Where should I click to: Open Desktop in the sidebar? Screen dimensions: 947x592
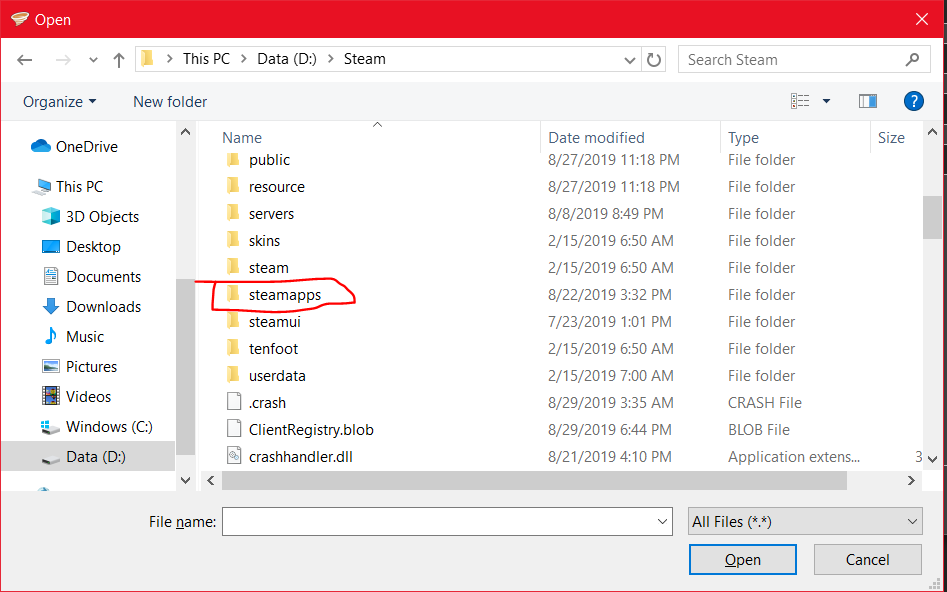click(x=81, y=246)
